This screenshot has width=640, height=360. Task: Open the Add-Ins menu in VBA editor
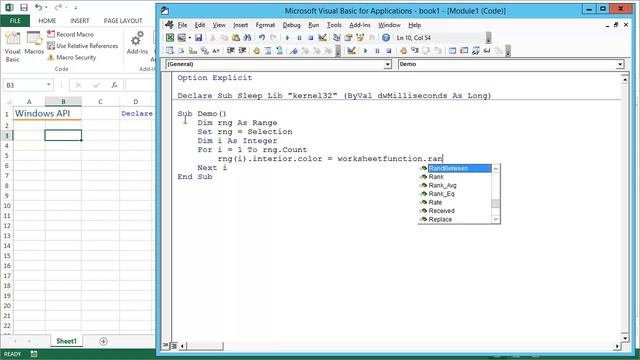coord(360,25)
